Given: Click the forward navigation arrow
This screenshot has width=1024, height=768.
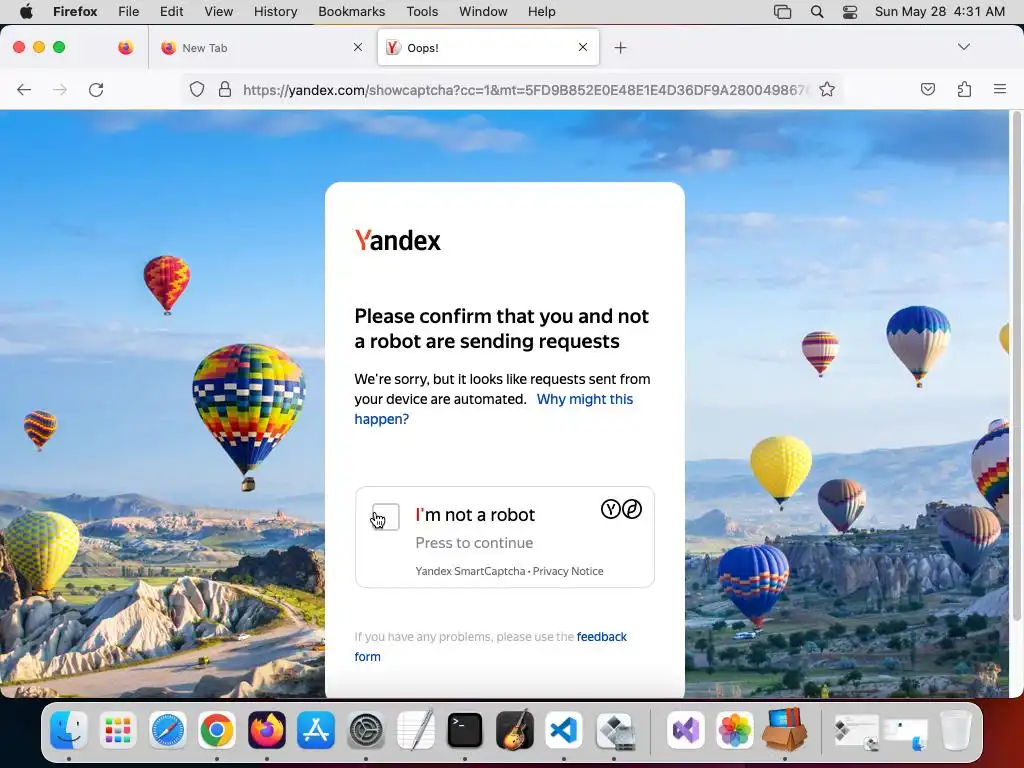Looking at the screenshot, I should click(60, 89).
